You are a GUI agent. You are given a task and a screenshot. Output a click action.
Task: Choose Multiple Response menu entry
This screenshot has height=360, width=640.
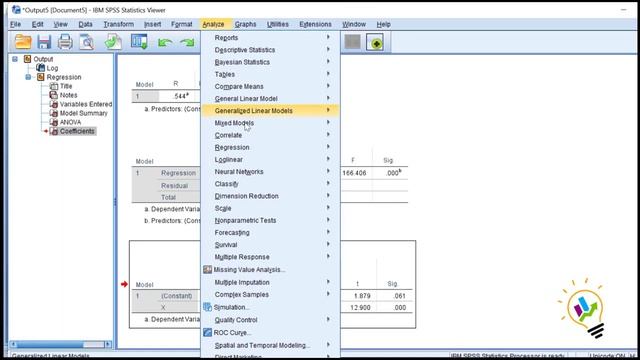point(270,257)
